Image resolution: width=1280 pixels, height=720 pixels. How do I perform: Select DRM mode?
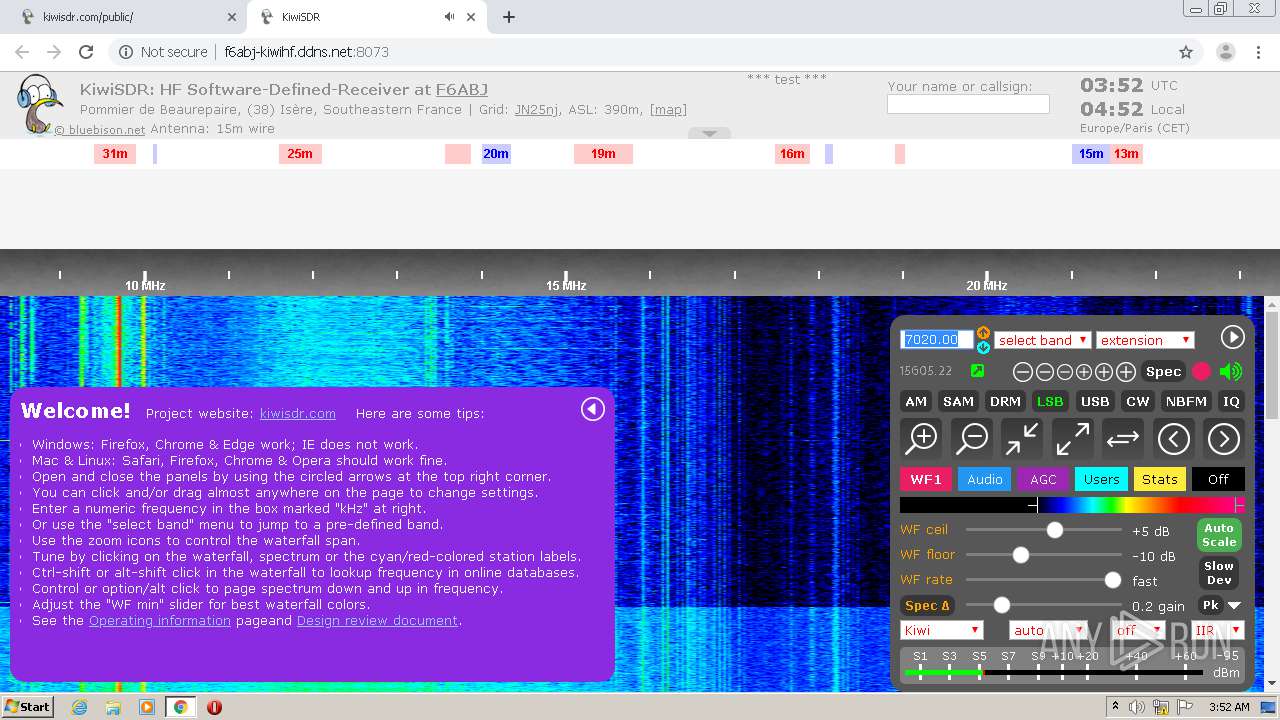(1005, 401)
